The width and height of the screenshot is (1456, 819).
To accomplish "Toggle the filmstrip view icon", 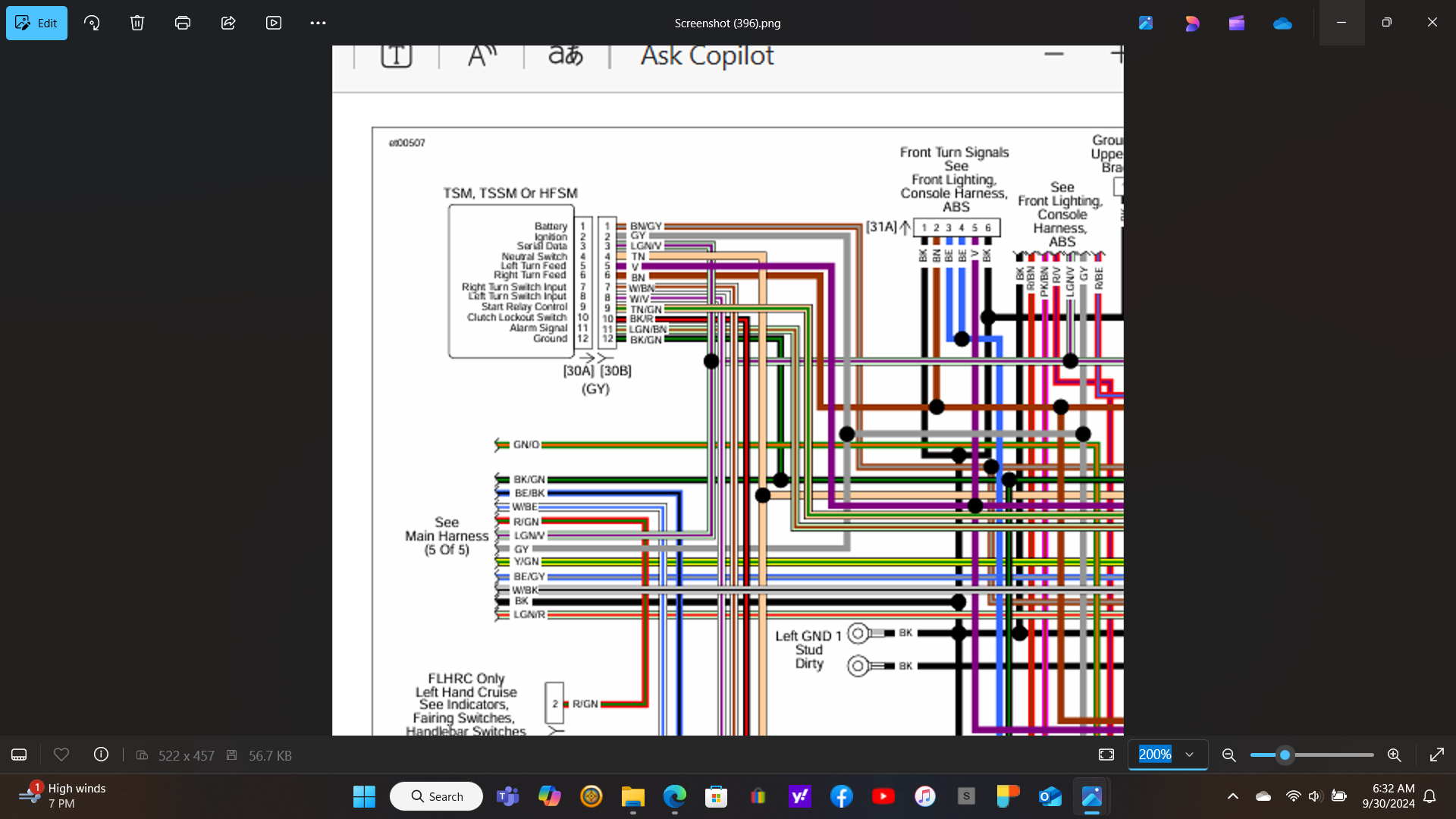I will pos(19,755).
